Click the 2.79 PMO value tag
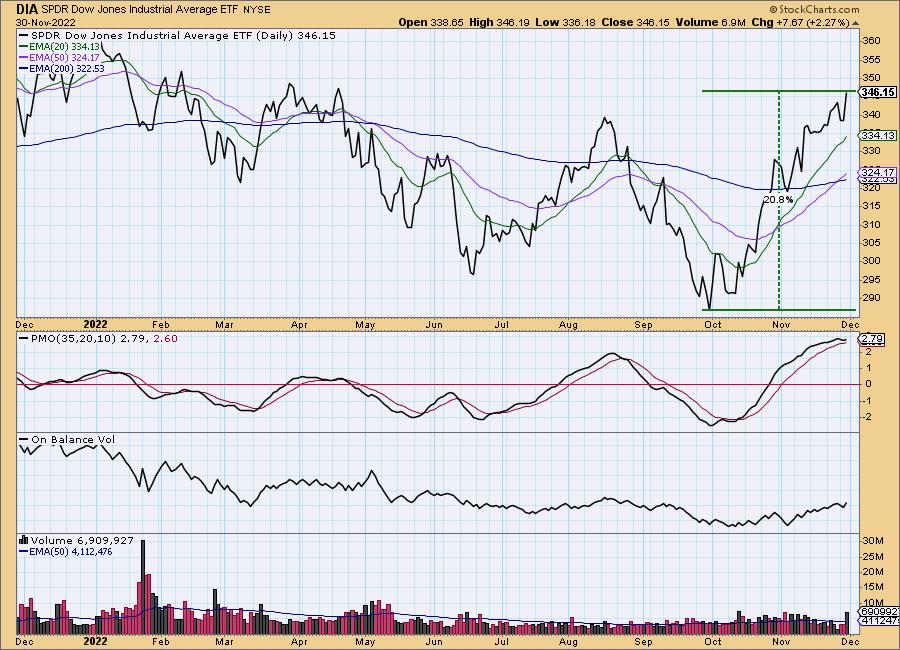 [x=872, y=340]
